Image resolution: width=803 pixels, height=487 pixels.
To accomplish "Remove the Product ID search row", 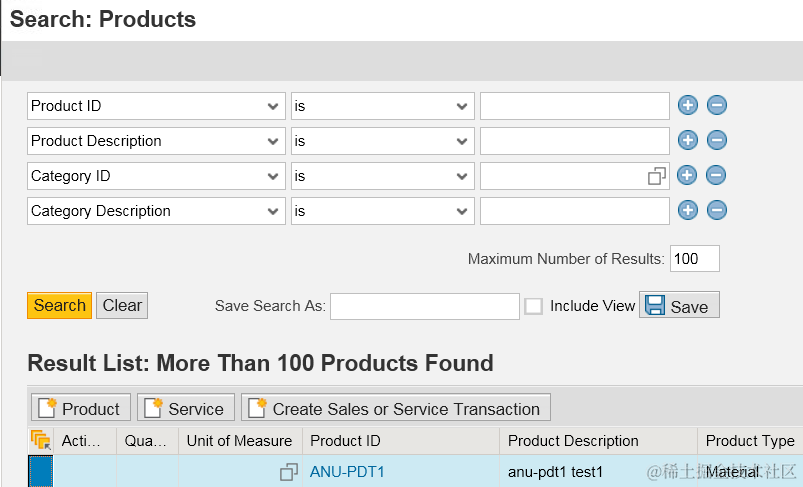I will click(x=716, y=106).
